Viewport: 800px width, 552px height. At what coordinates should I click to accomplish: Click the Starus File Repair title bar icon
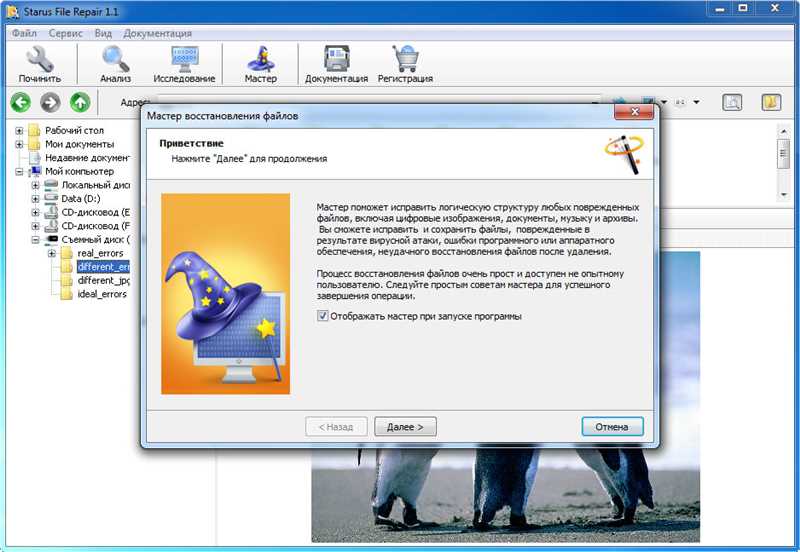click(13, 11)
